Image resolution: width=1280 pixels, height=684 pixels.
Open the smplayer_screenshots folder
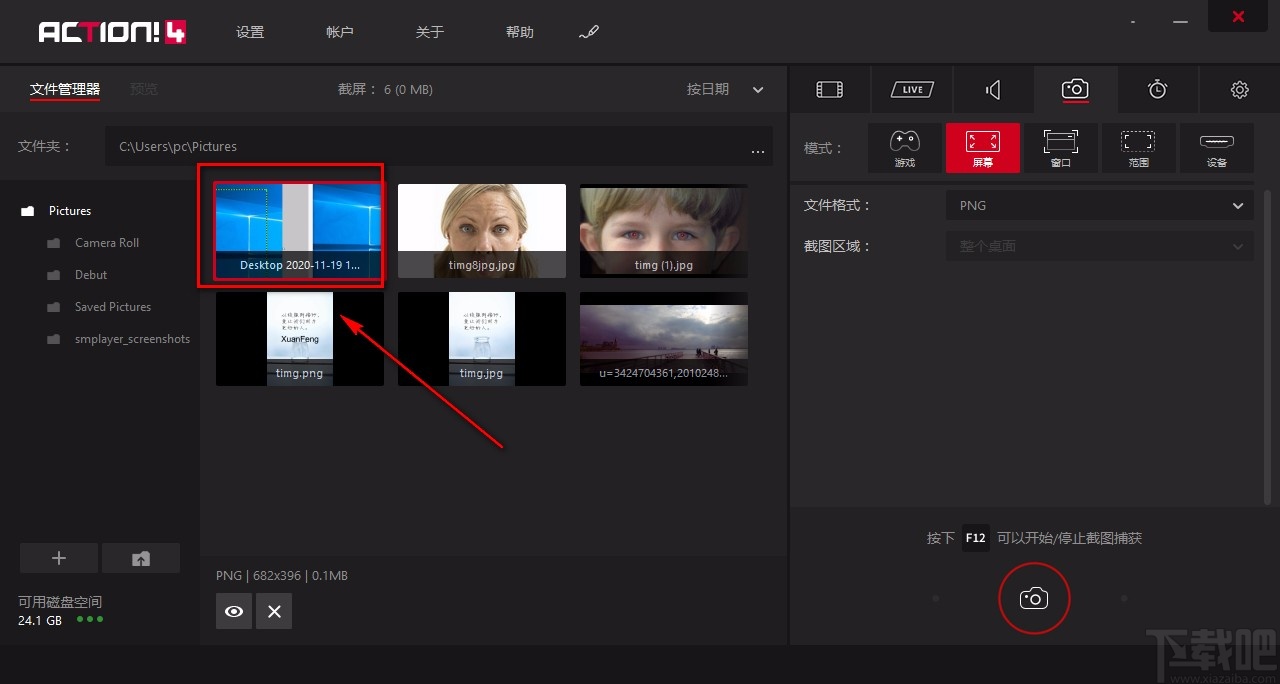[x=132, y=339]
